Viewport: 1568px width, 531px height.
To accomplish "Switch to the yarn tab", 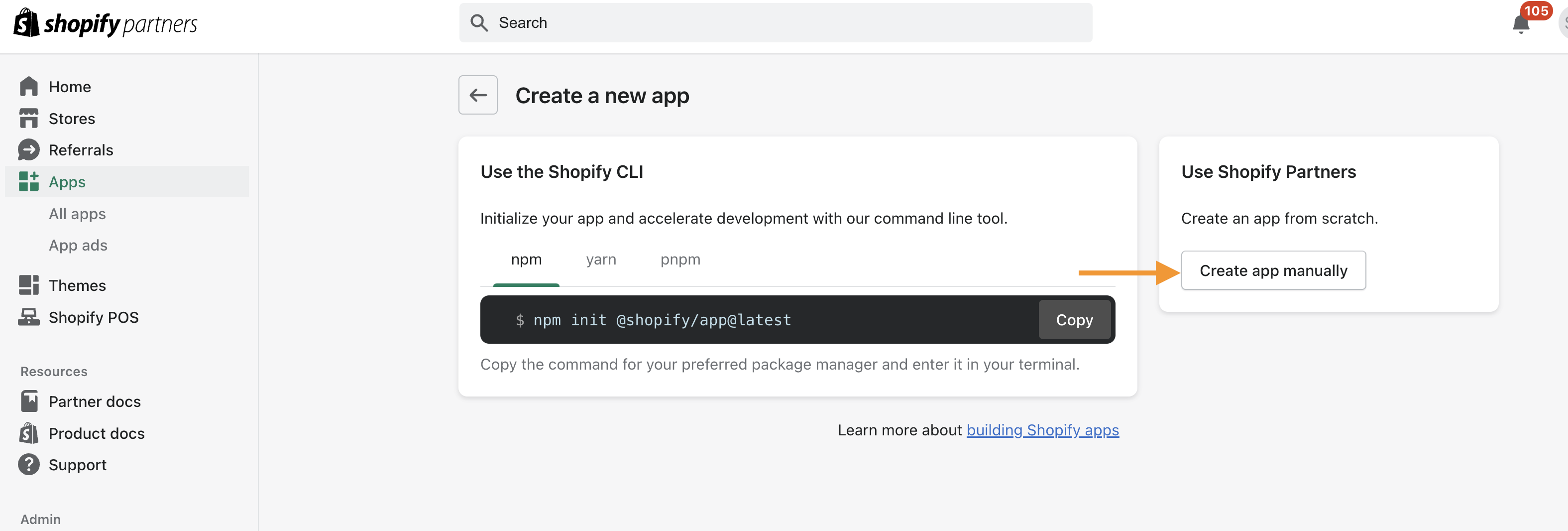I will (601, 260).
